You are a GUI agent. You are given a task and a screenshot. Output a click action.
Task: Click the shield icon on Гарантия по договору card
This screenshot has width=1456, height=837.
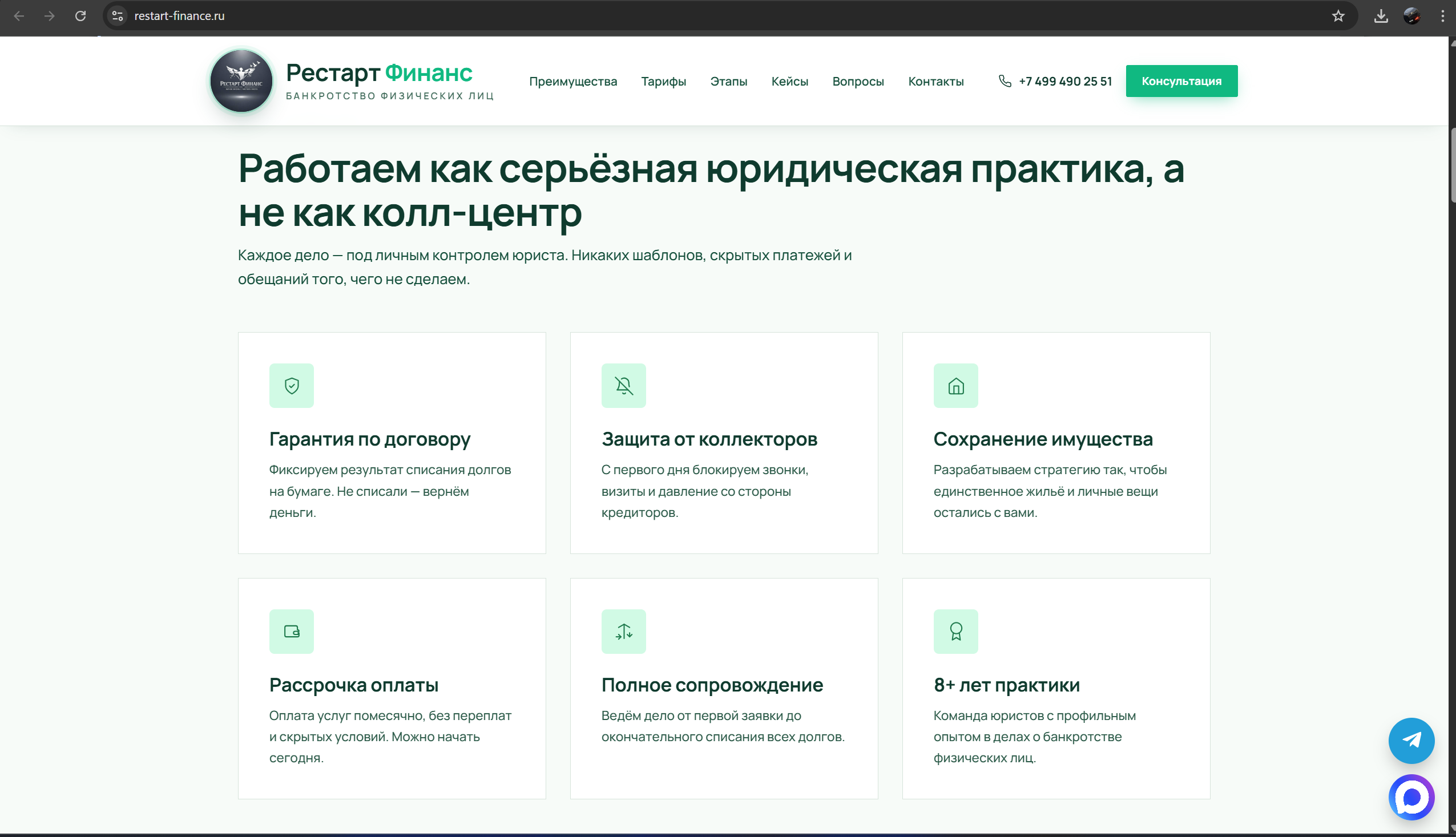point(292,386)
